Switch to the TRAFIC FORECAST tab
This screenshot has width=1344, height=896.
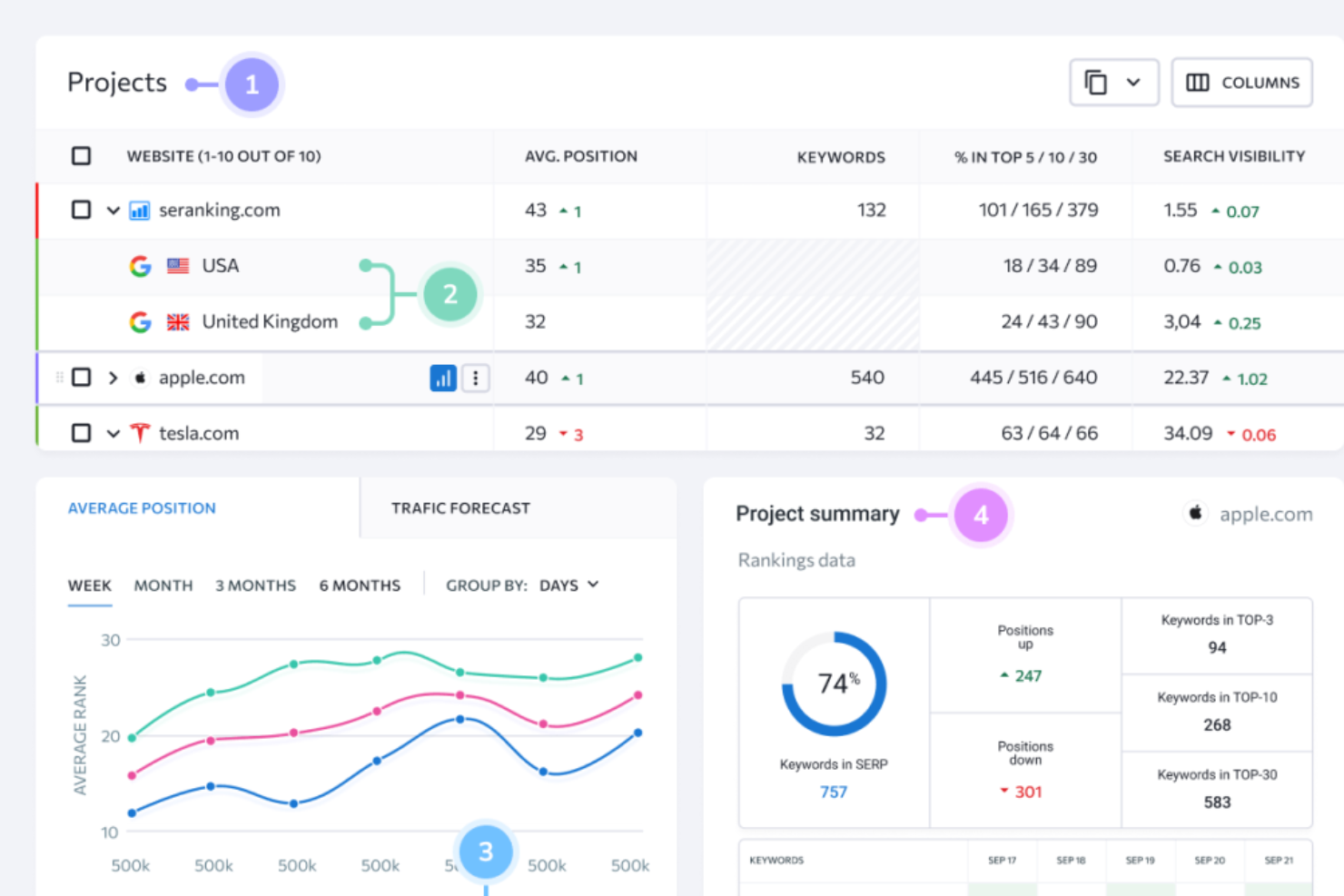(460, 508)
